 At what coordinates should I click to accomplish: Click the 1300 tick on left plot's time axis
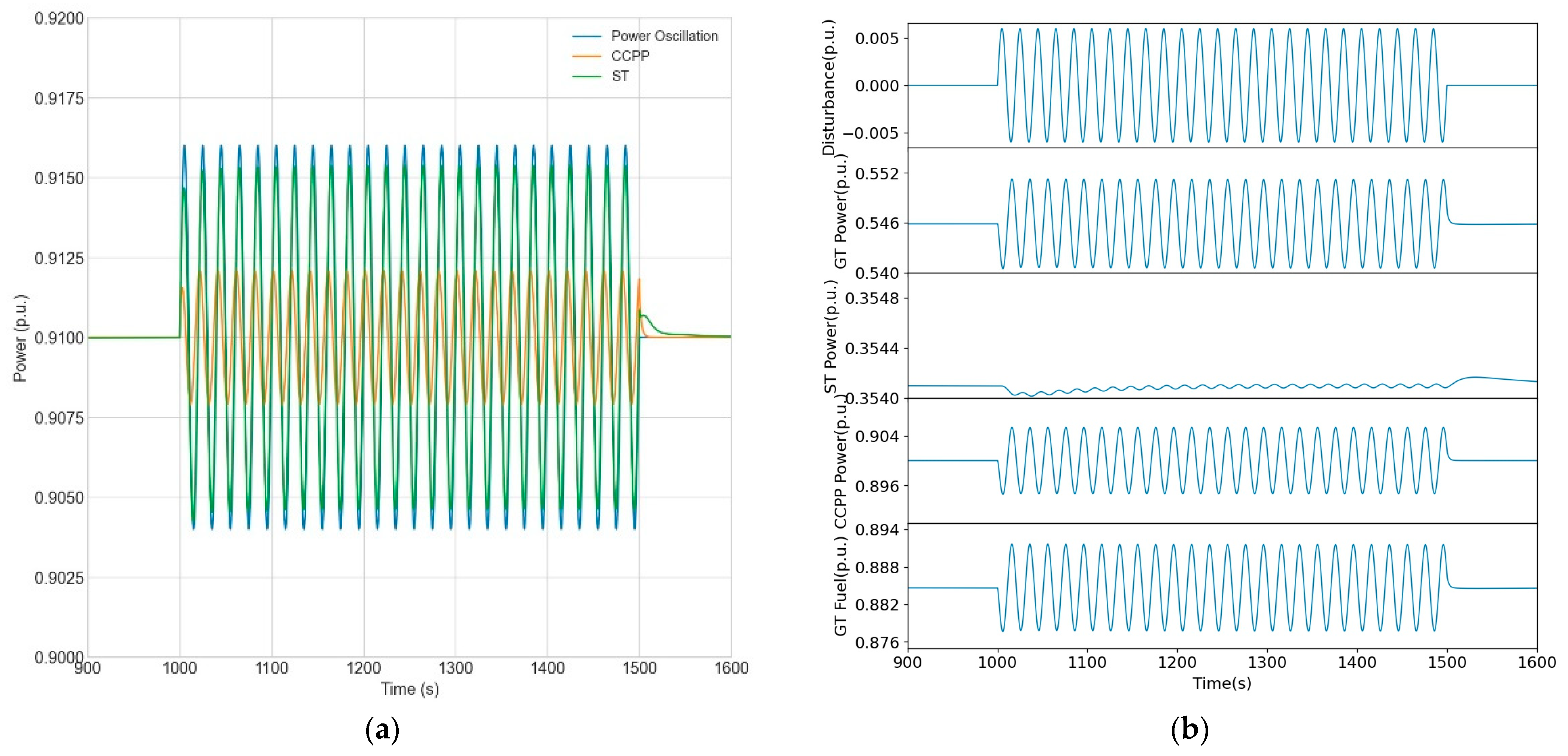(x=455, y=668)
